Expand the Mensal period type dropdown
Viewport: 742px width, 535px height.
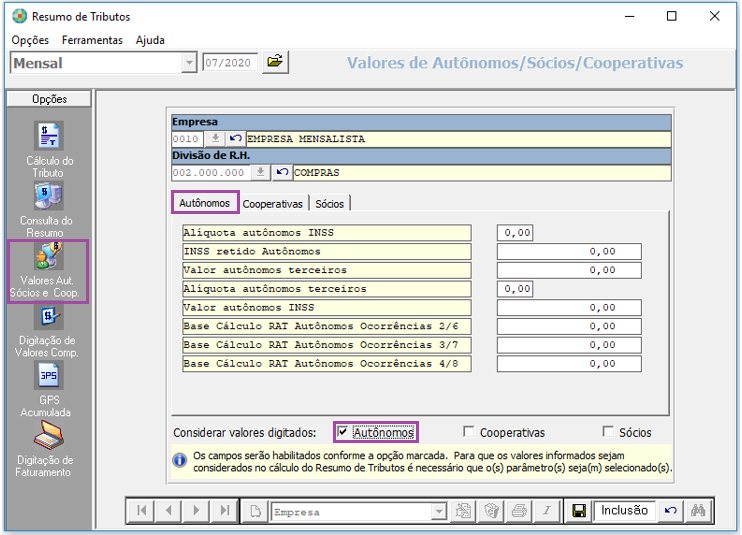[x=189, y=62]
